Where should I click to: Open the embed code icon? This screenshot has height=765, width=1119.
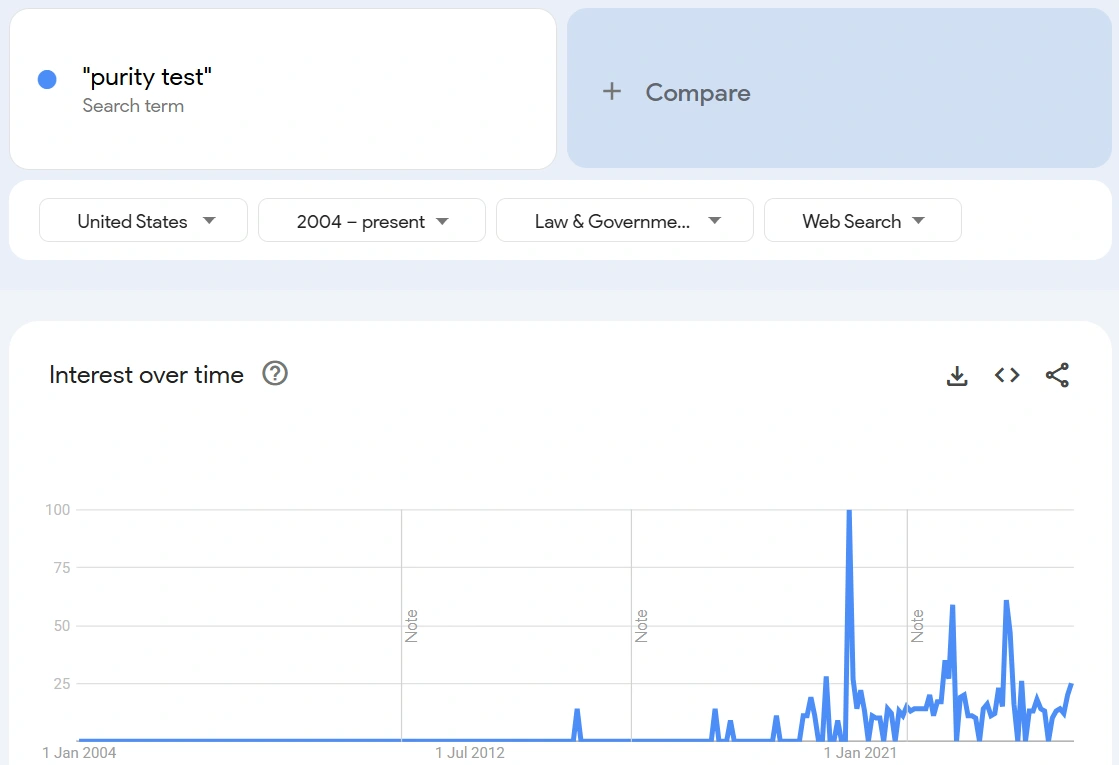click(1007, 375)
